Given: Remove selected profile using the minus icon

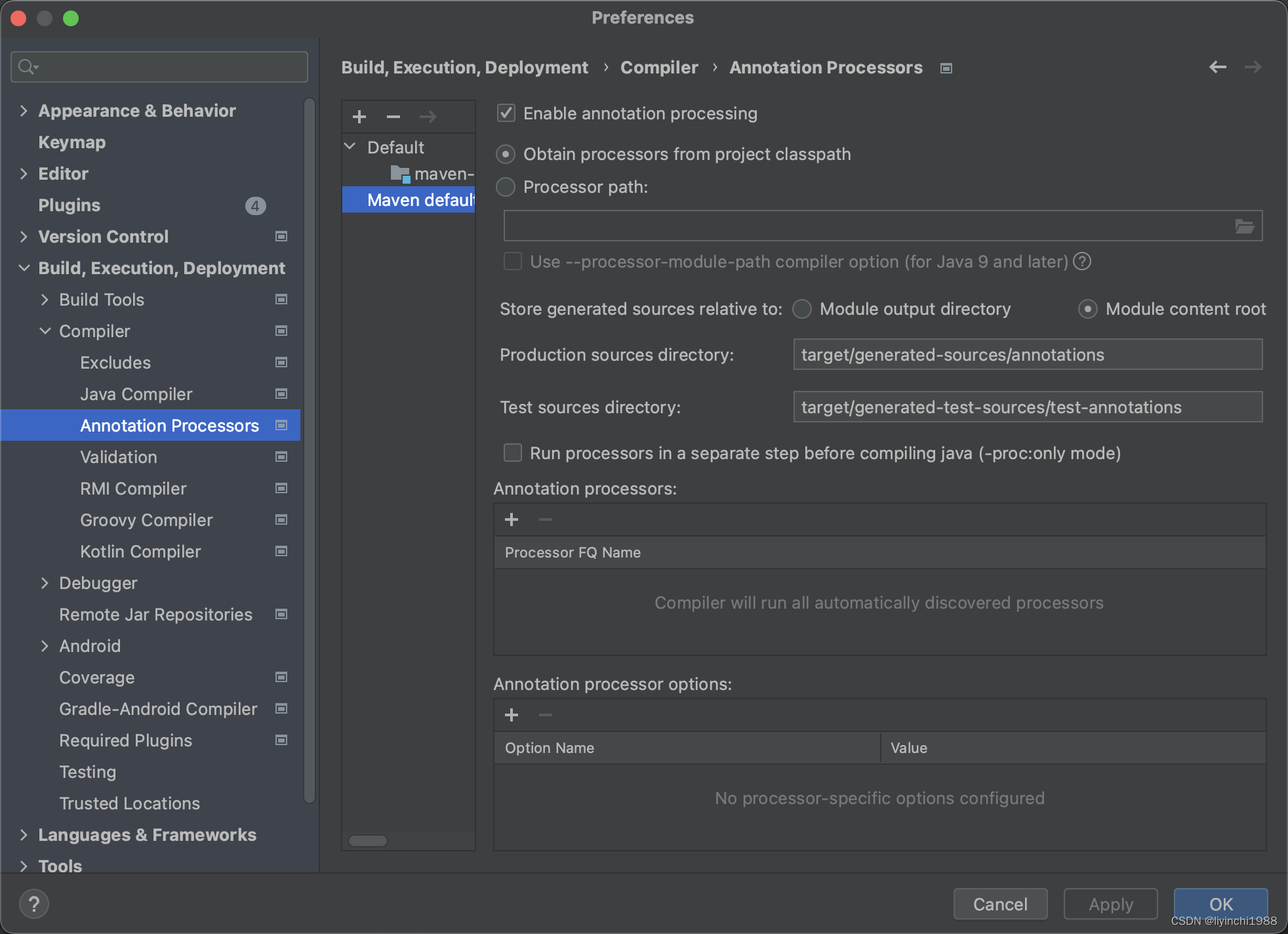Looking at the screenshot, I should click(x=393, y=116).
